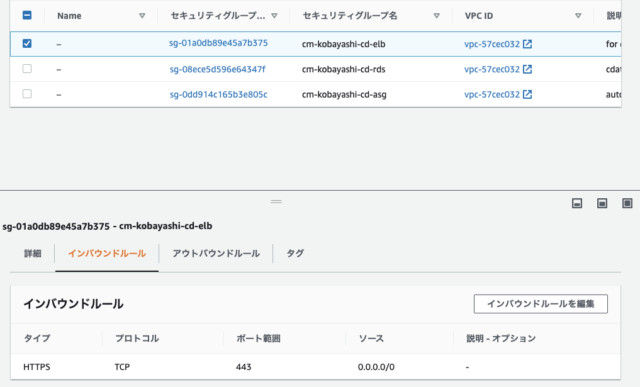Click the panel title sg-01a0db89e45a7b375 - cm-kobayashi-cd-elb

[x=107, y=226]
